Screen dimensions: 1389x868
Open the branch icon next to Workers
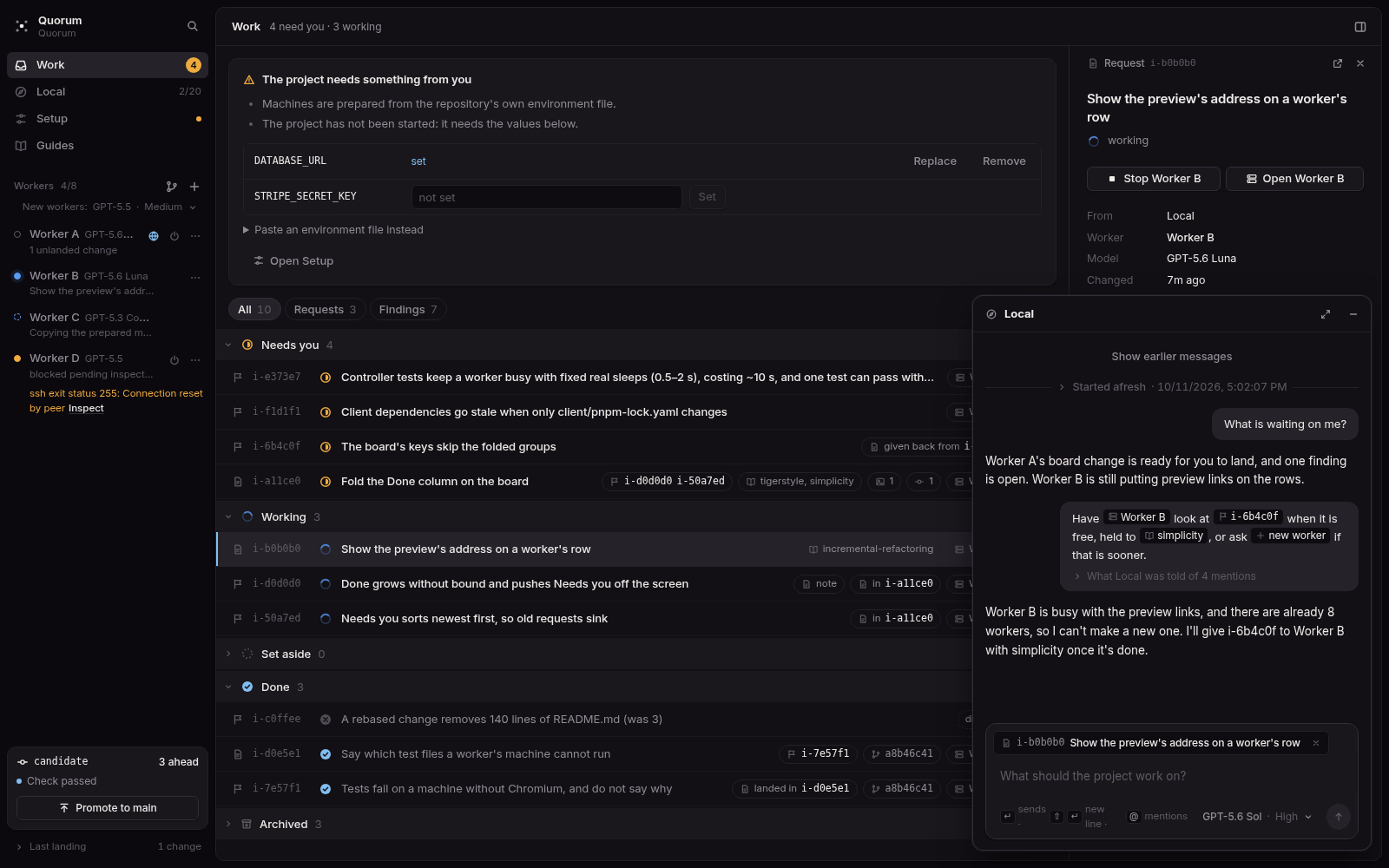(172, 187)
